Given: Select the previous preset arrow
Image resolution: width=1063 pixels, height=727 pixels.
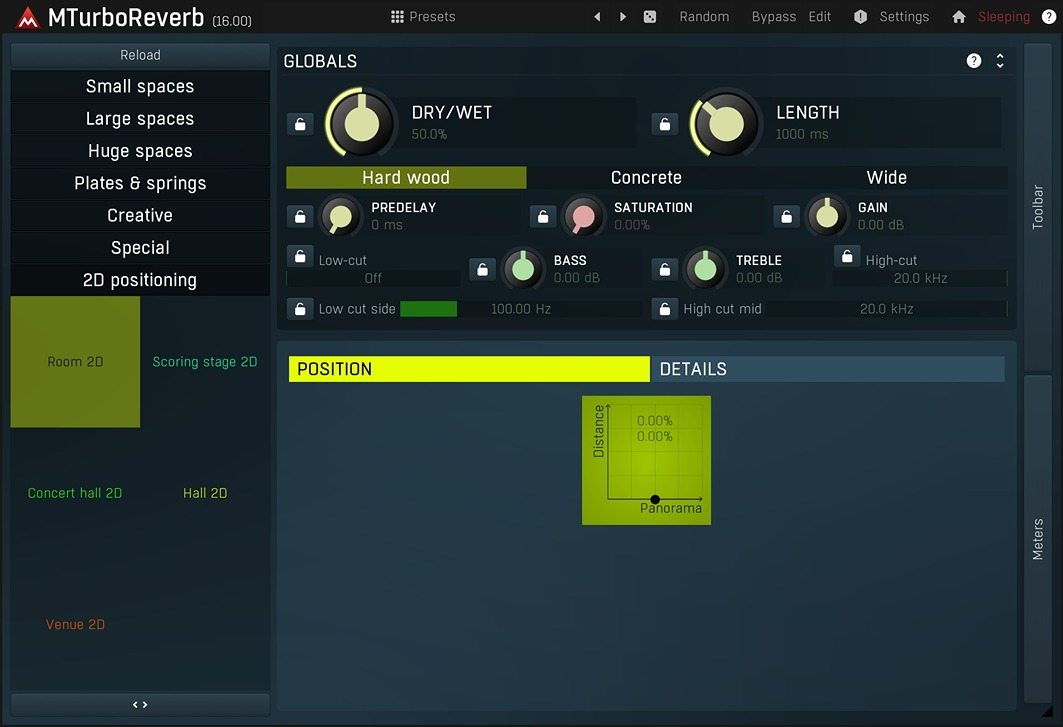Looking at the screenshot, I should (x=597, y=16).
